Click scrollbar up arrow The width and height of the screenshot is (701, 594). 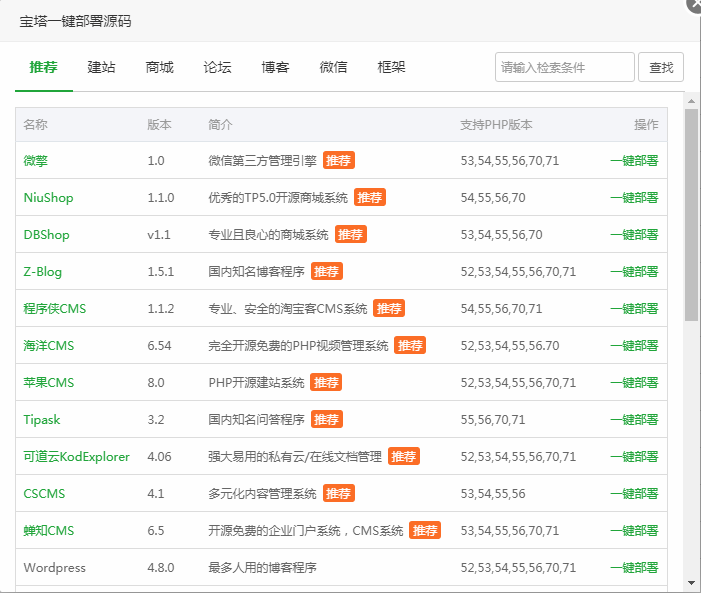[x=692, y=101]
